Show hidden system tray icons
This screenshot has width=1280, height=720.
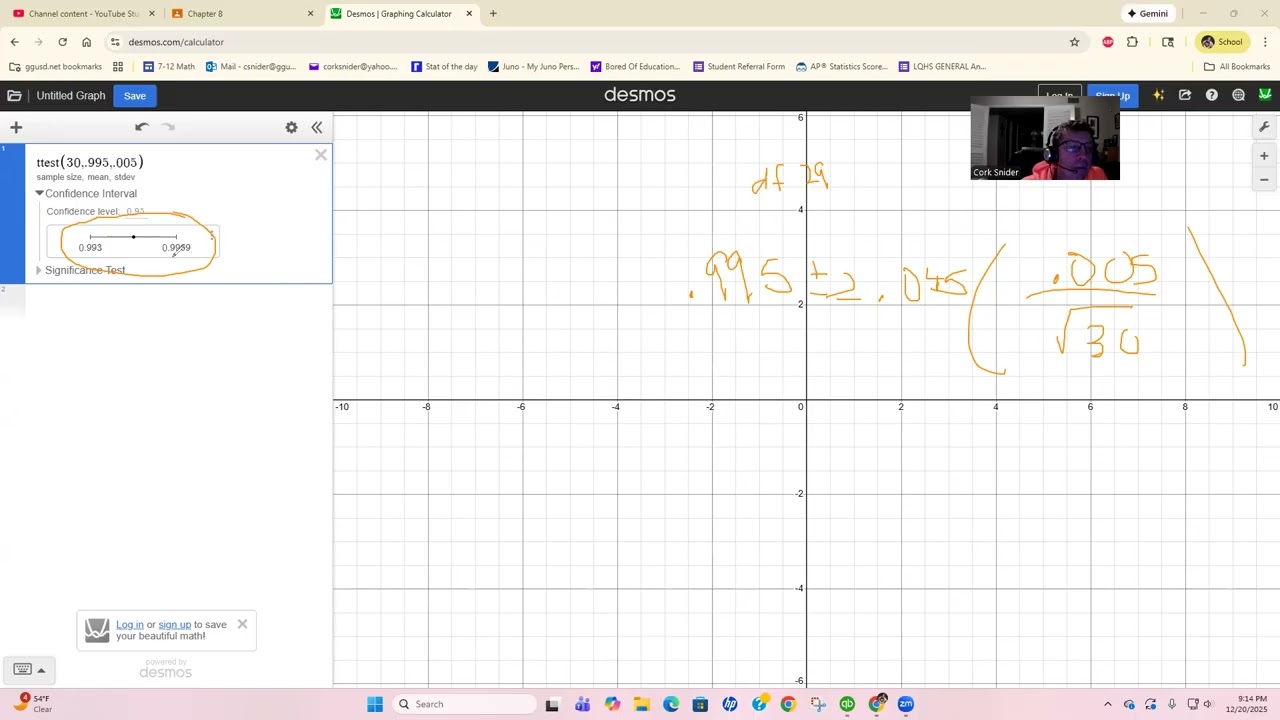(1107, 704)
